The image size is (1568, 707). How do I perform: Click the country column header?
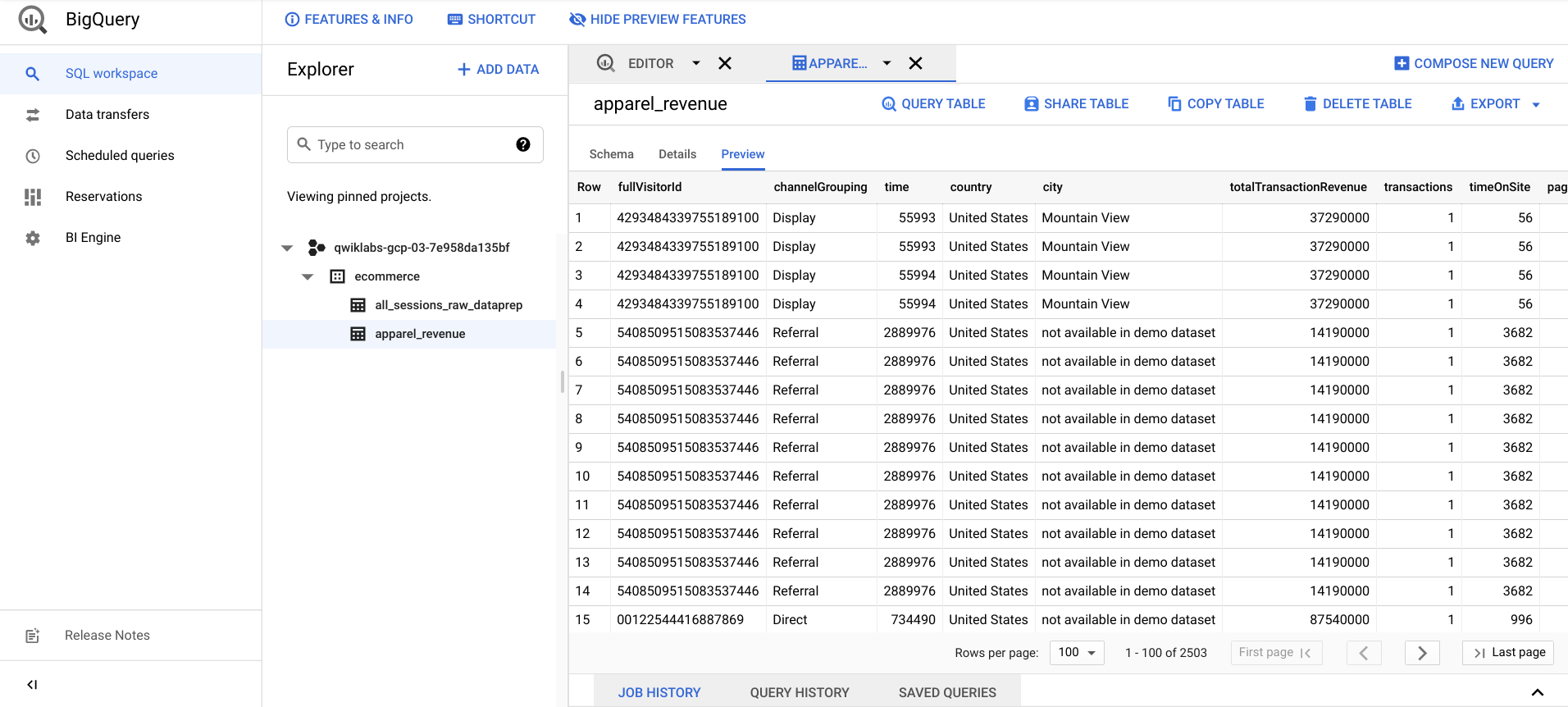pos(971,187)
